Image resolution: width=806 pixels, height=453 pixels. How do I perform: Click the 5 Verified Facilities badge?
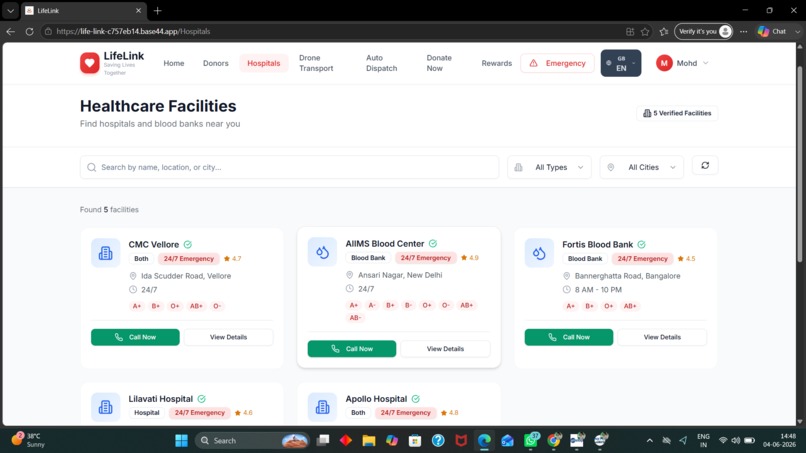677,113
